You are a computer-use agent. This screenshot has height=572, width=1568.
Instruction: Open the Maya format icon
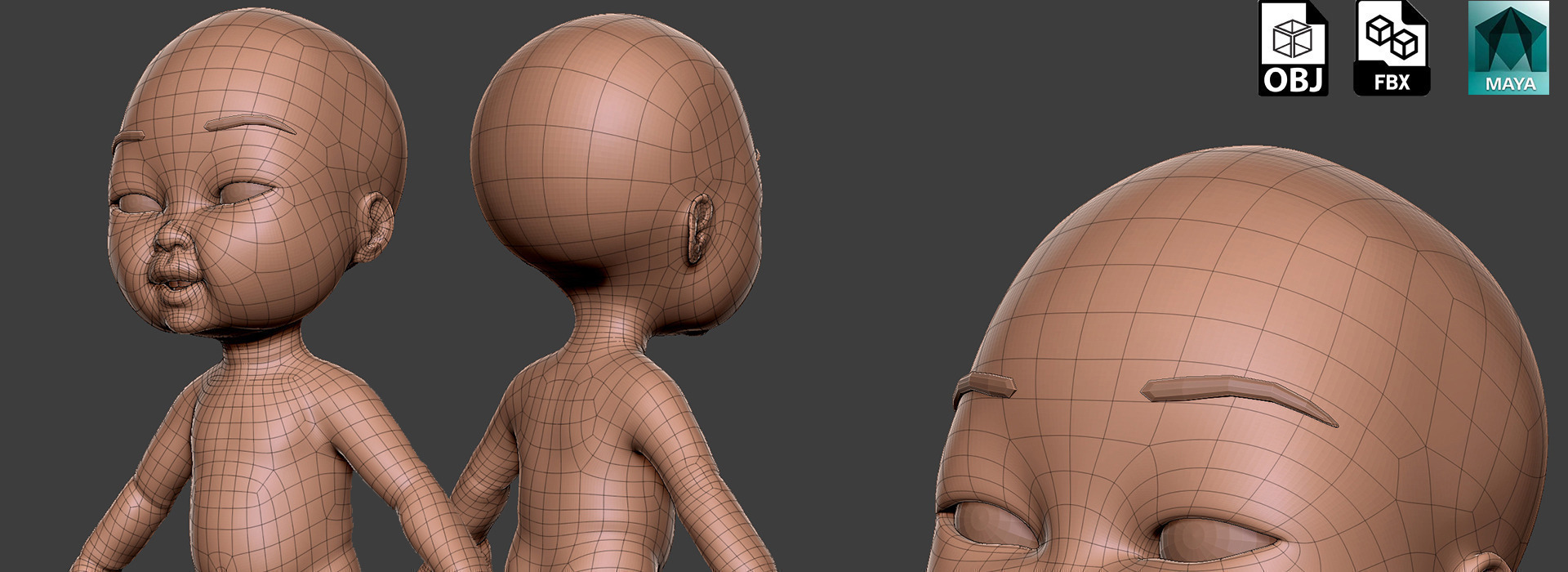(x=1508, y=48)
